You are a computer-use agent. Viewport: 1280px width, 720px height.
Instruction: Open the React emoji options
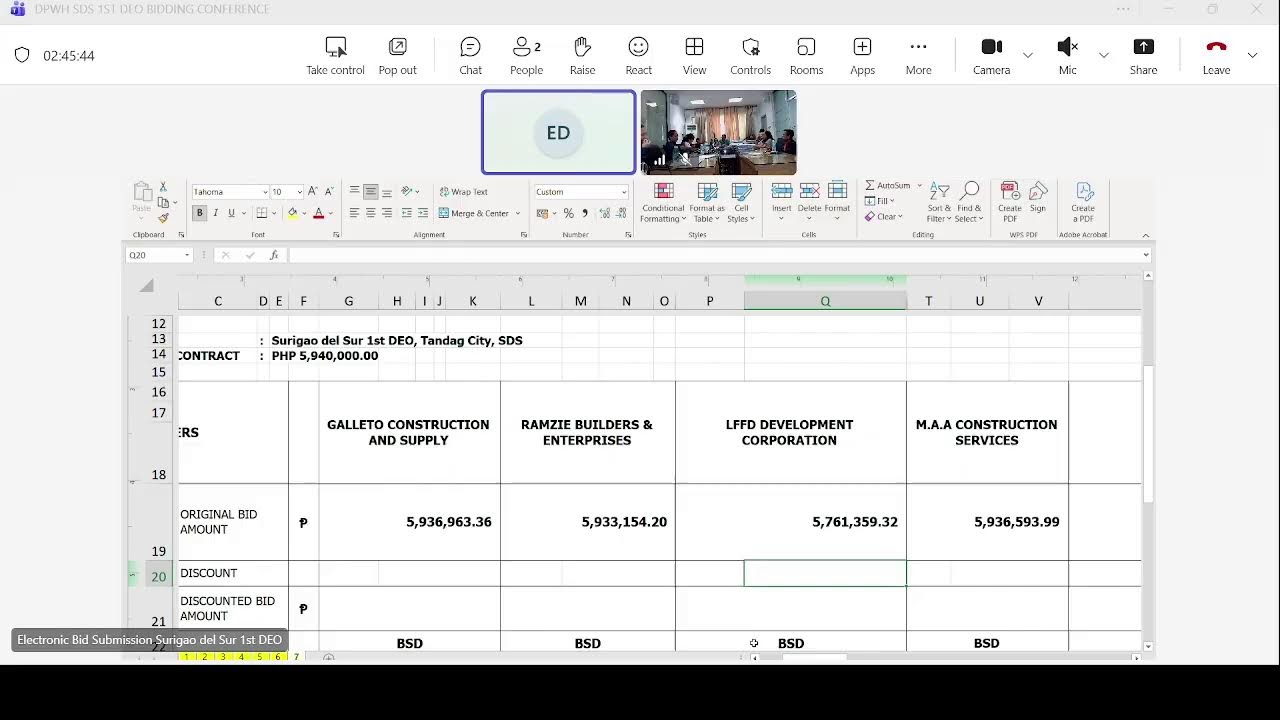pos(638,56)
